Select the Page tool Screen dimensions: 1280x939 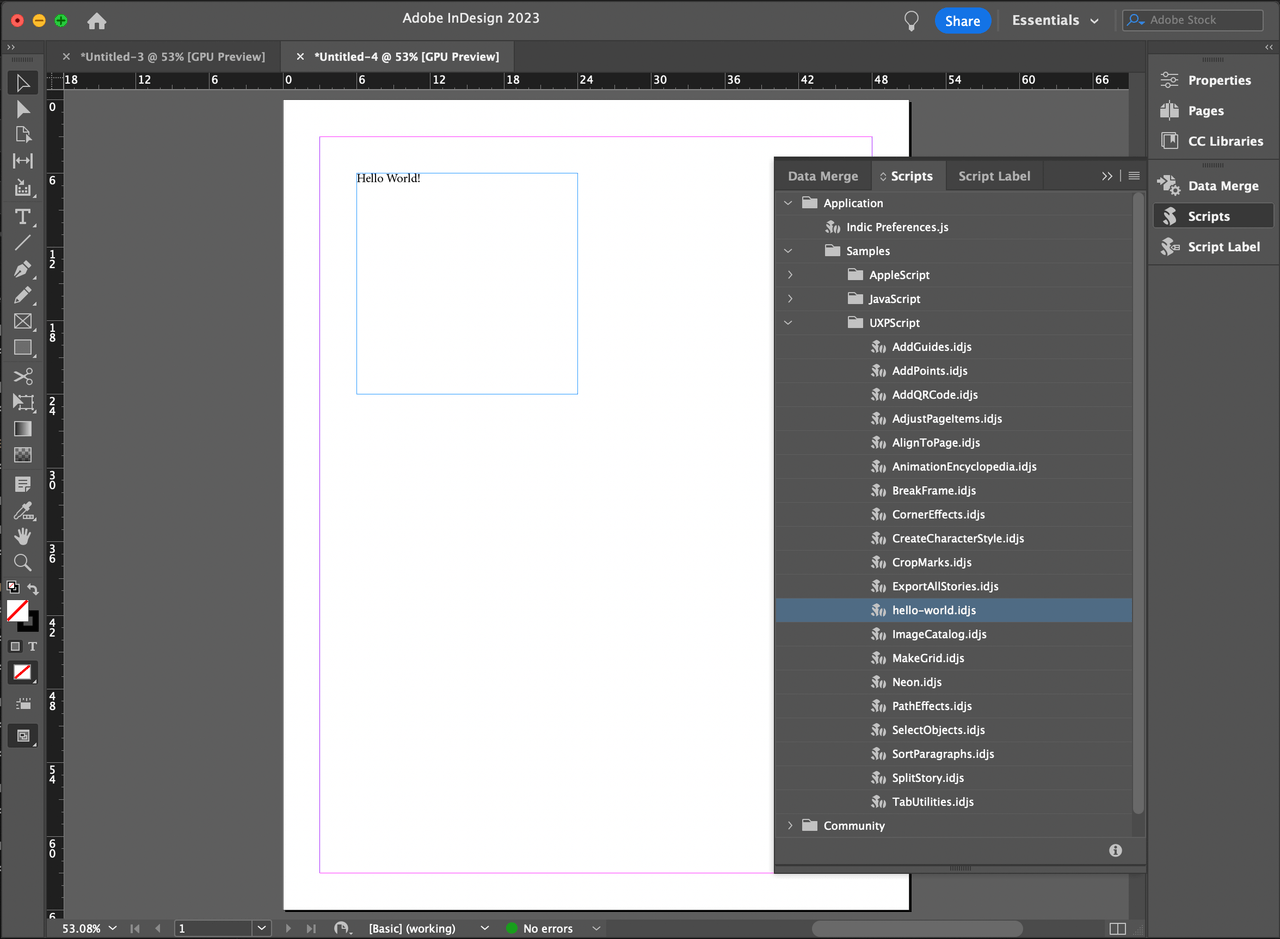point(23,135)
